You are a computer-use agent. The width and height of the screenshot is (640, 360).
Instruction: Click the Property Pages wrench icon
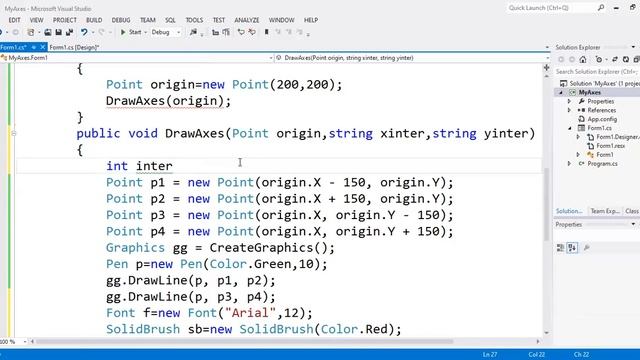pyautogui.click(x=587, y=248)
